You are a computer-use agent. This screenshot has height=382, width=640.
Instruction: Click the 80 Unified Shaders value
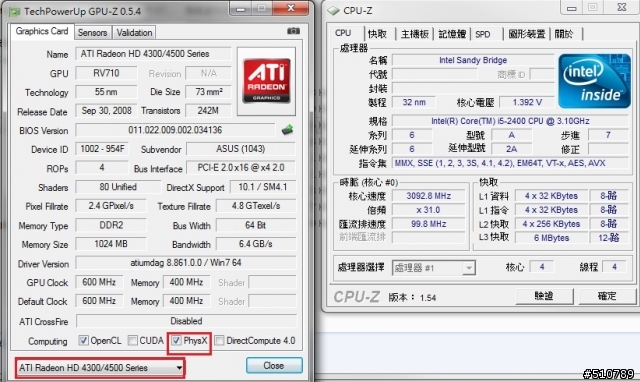pos(118,187)
